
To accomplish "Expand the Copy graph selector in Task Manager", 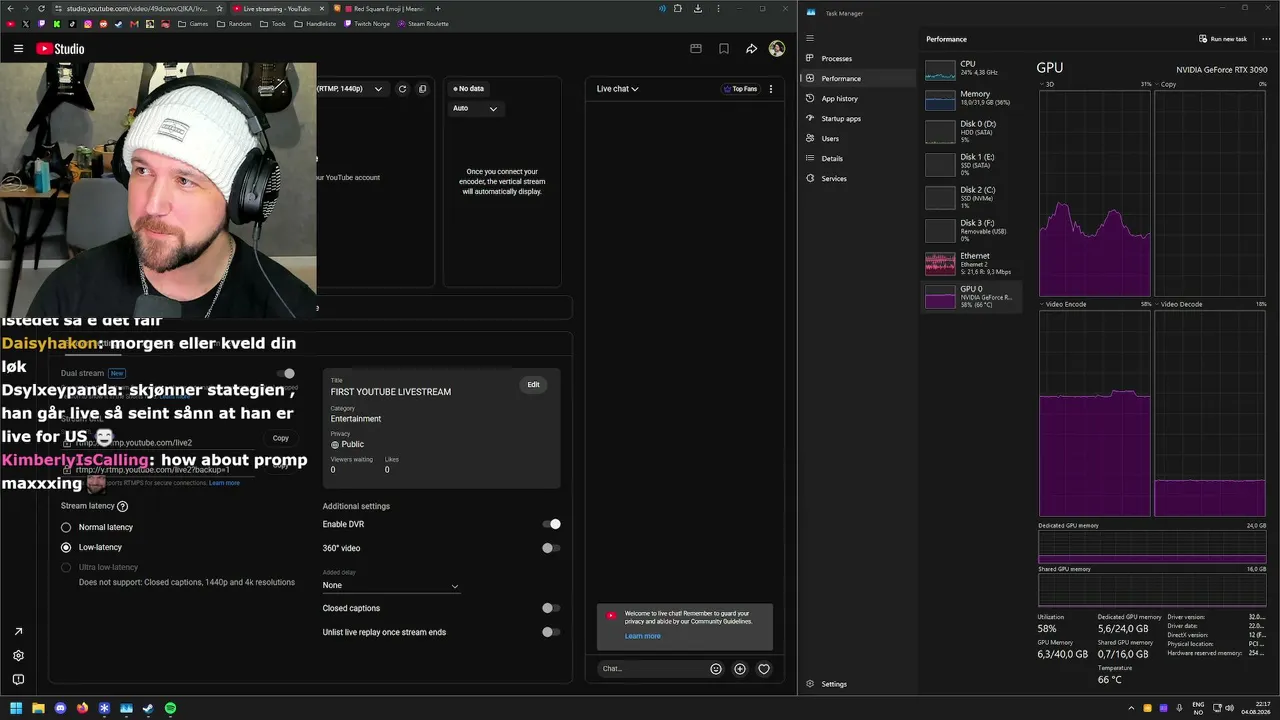I will pyautogui.click(x=1167, y=84).
